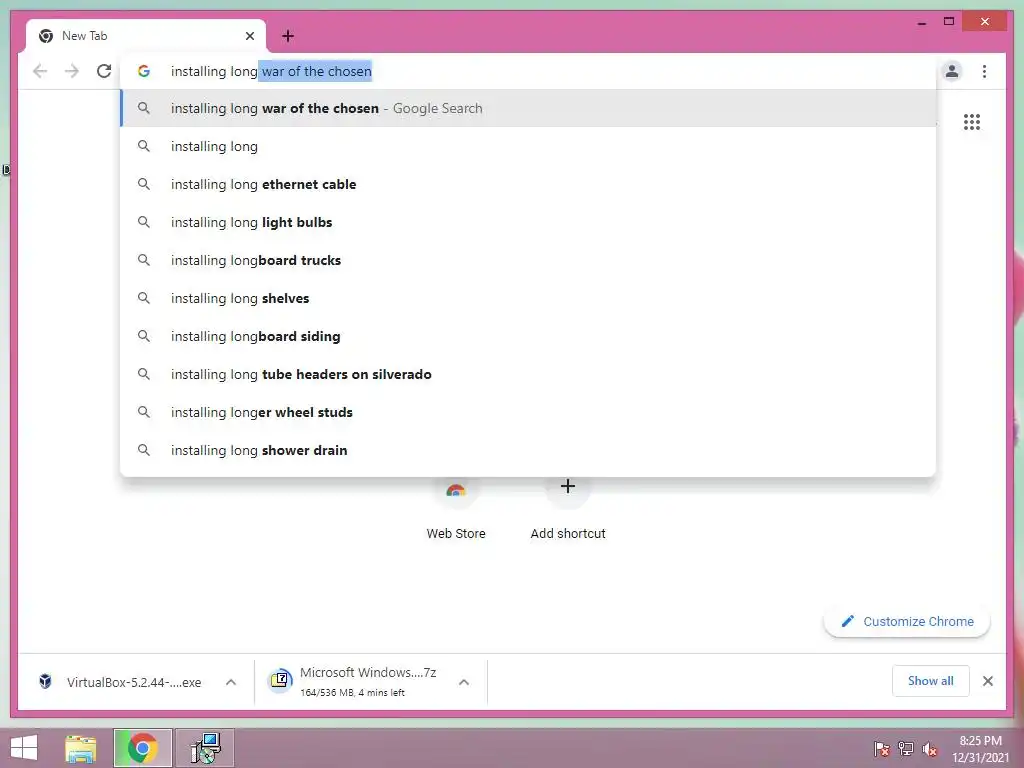Viewport: 1024px width, 768px height.
Task: Select suggestion 'installing long war of the chosen'
Action: tap(528, 108)
